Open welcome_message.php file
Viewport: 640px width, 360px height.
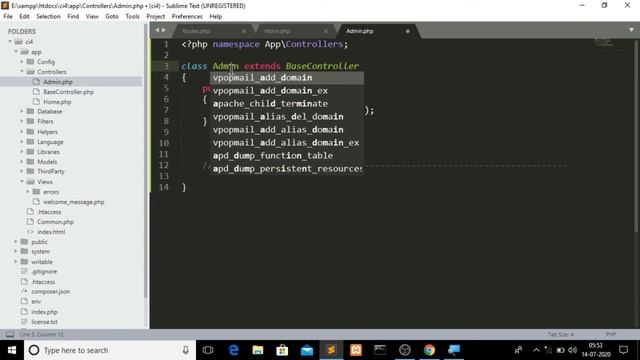coord(73,202)
